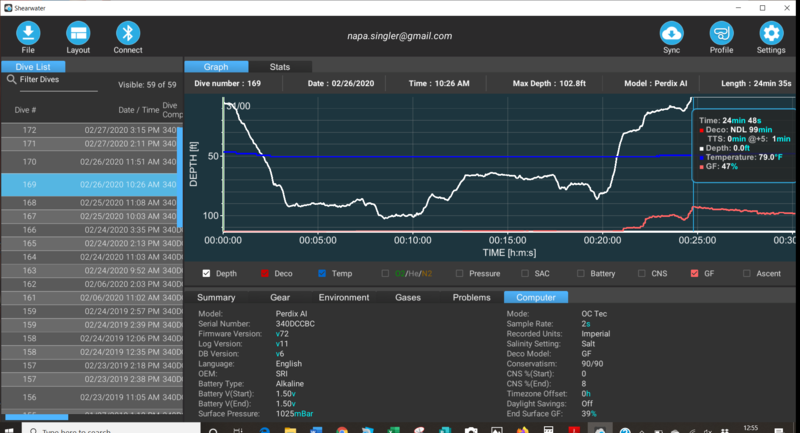Click the cloud Sync icon
The image size is (800, 433).
(672, 34)
